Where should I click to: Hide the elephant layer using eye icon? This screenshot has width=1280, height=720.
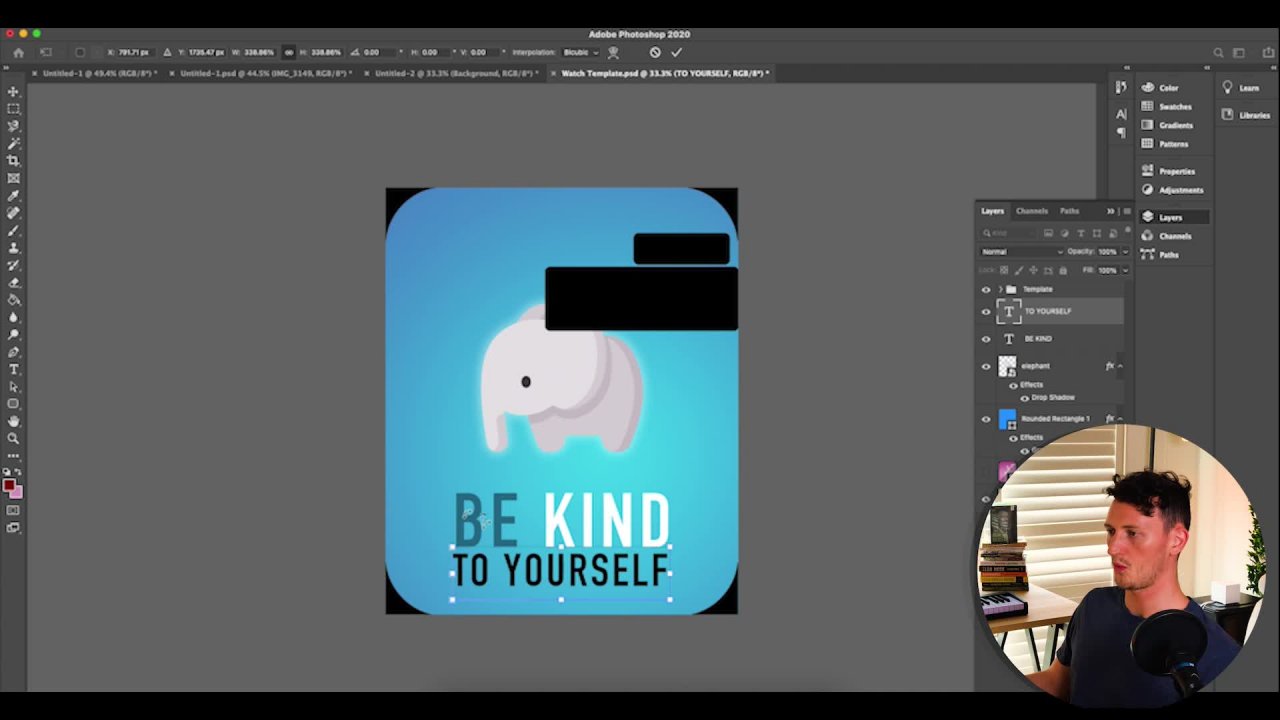point(986,366)
